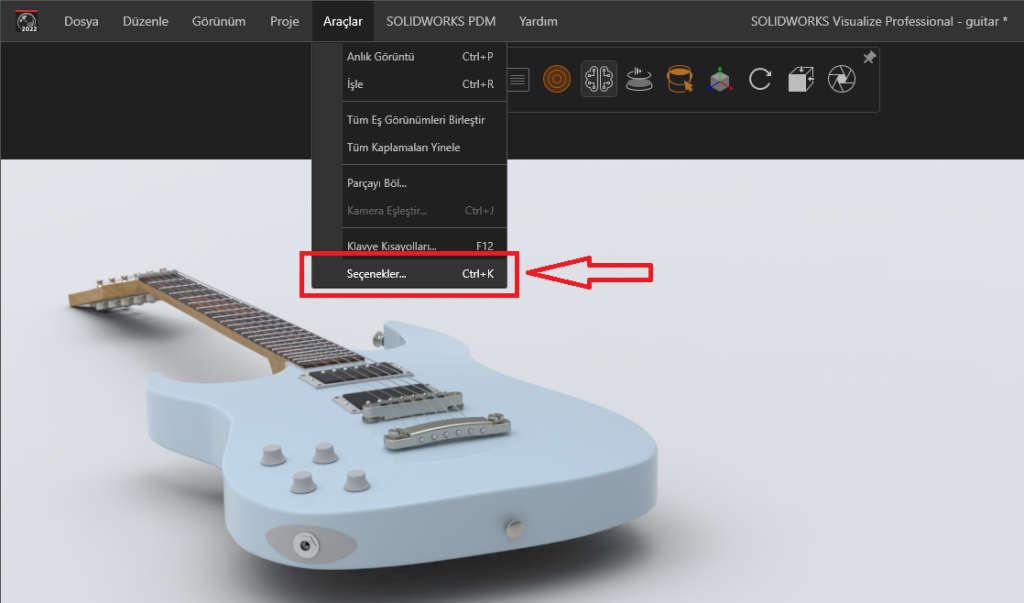Click Klavye Kısayolları... menu item

(391, 245)
